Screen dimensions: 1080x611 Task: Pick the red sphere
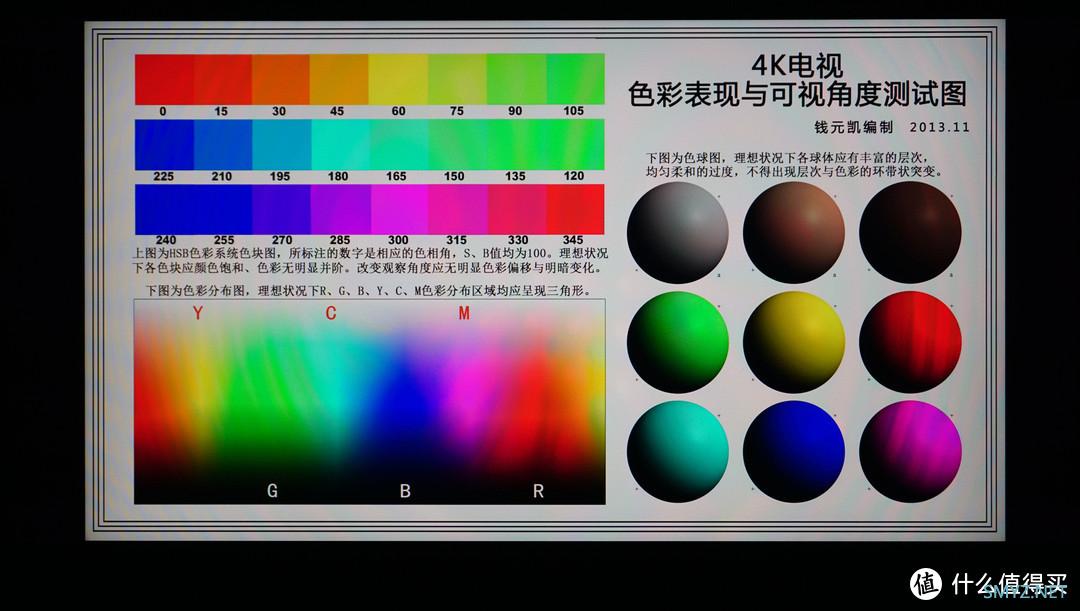click(910, 342)
